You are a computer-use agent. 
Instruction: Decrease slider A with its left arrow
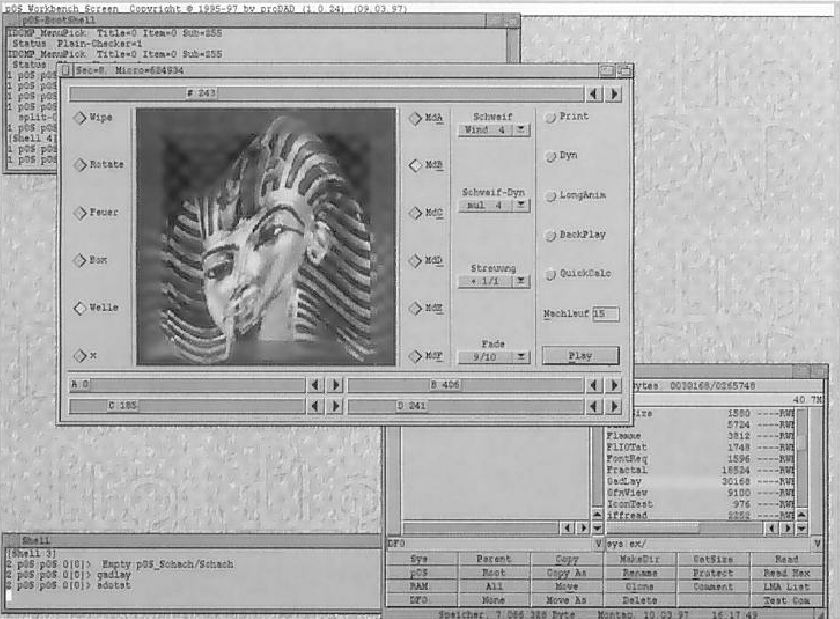[315, 385]
